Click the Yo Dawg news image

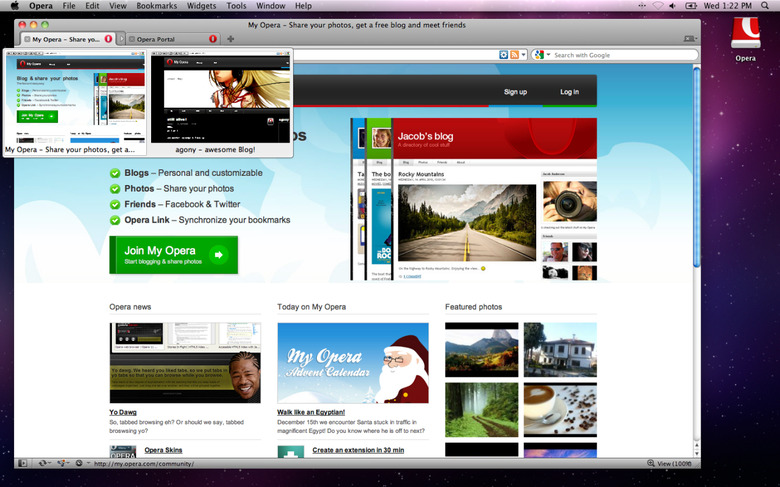pos(185,363)
